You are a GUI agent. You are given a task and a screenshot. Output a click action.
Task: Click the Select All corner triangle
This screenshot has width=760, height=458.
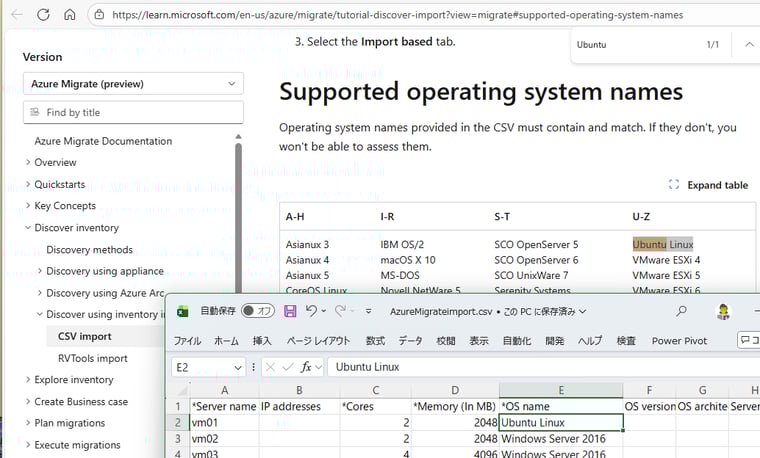(x=182, y=390)
